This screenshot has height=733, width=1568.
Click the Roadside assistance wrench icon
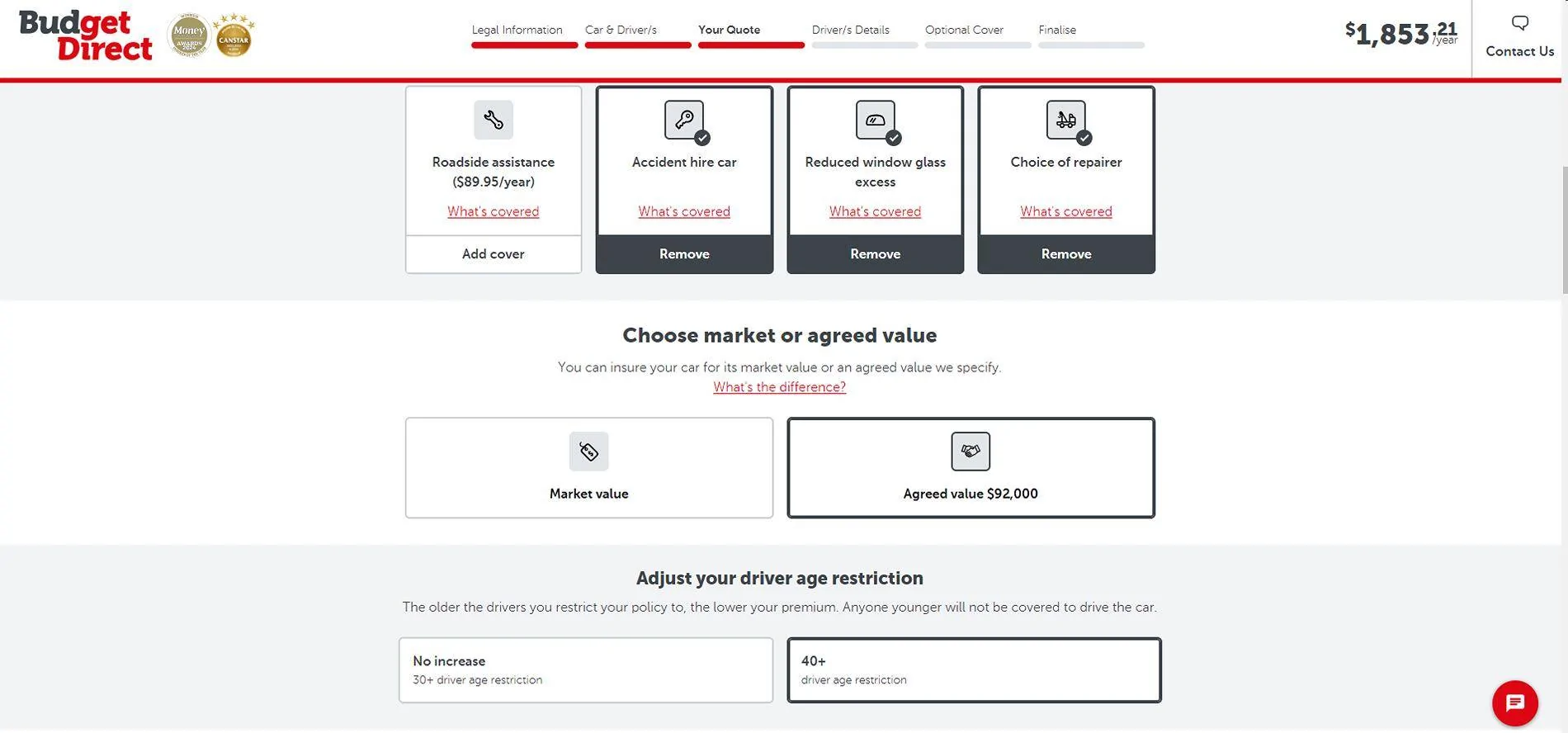point(494,120)
